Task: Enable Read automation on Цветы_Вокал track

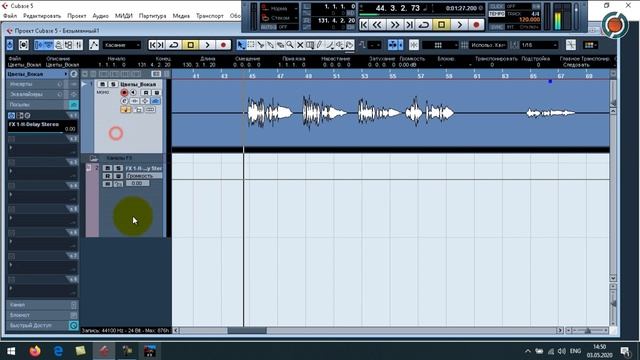Action: click(146, 93)
